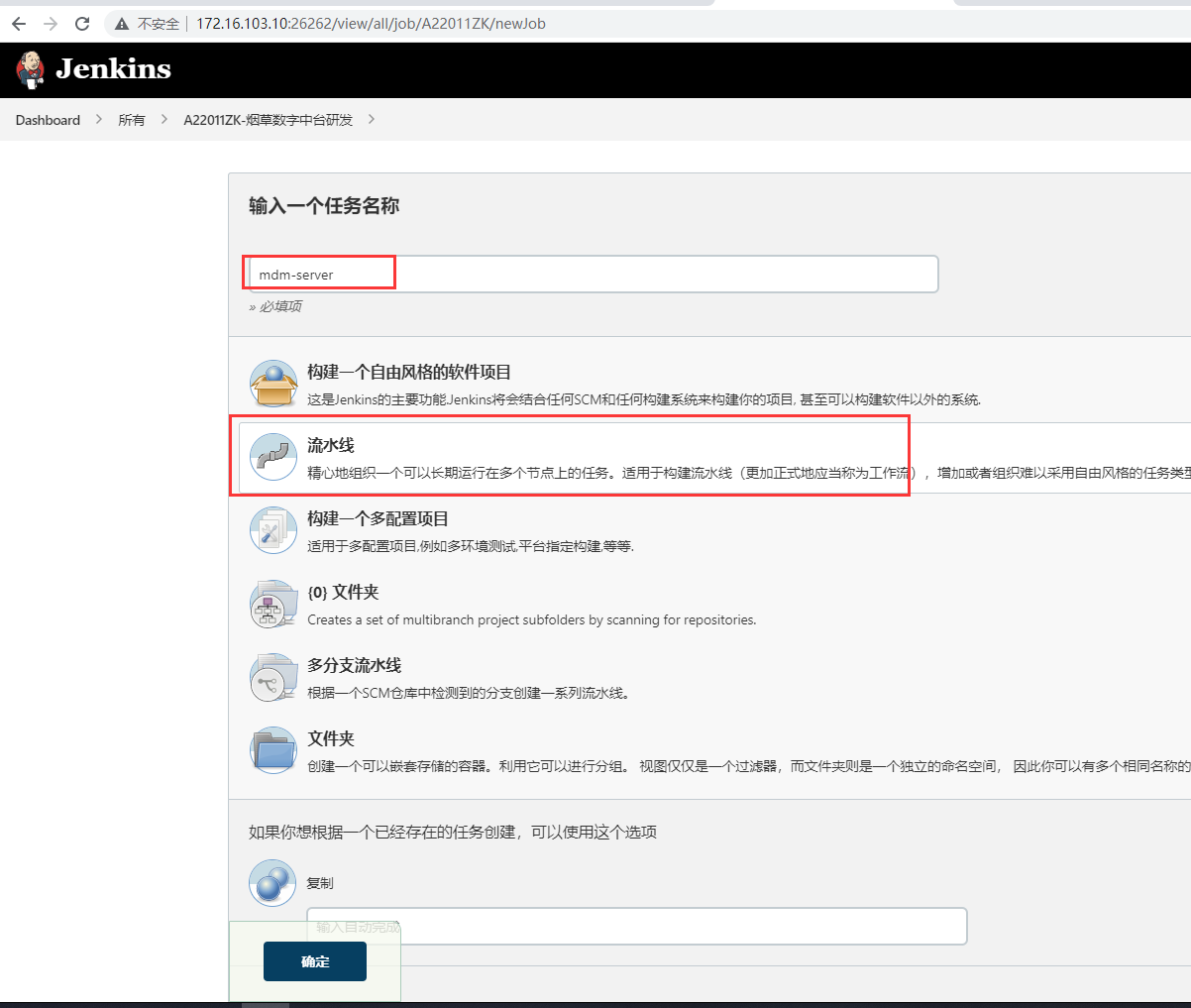Screen dimensions: 1191x1008
Task: Click the 创建一个可以嵌套存储的容器 description text
Action: coord(749,766)
